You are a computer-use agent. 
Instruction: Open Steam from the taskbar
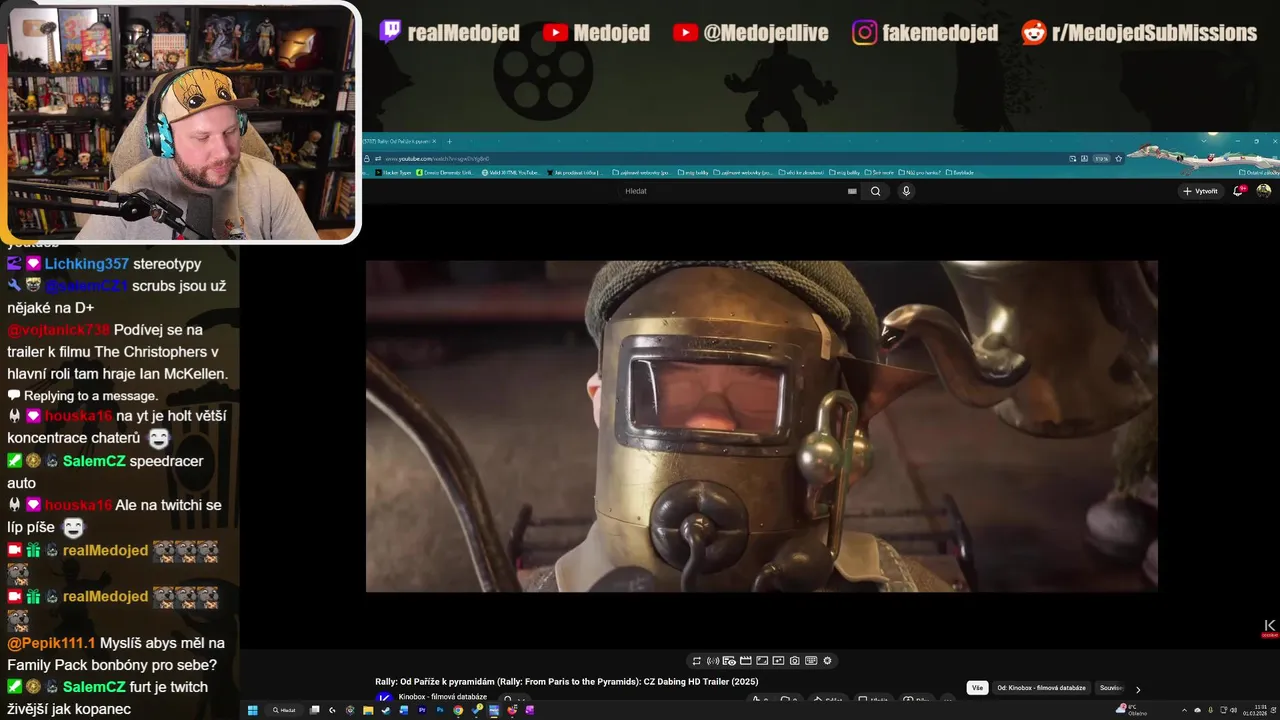[385, 710]
